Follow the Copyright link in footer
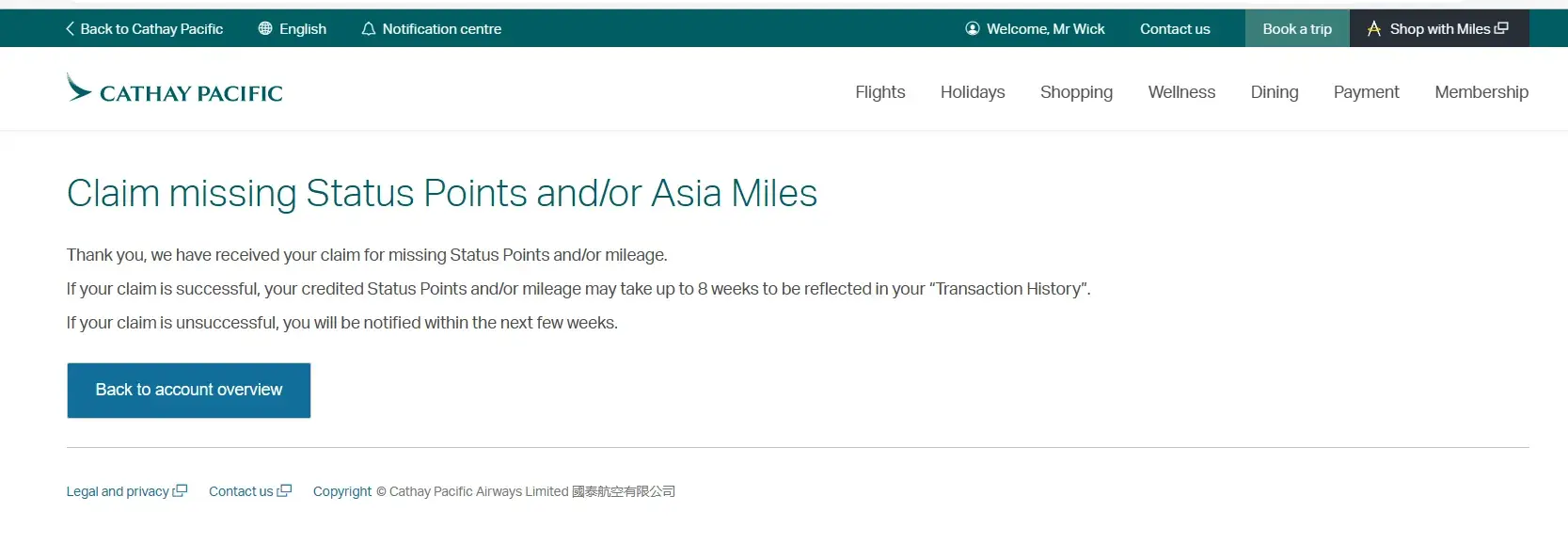Screen dimensions: 1568x560 342,491
